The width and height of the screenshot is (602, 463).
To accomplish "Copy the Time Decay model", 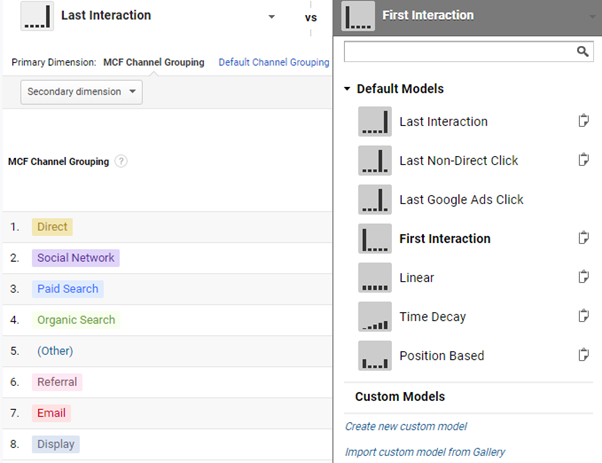I will pos(583,316).
